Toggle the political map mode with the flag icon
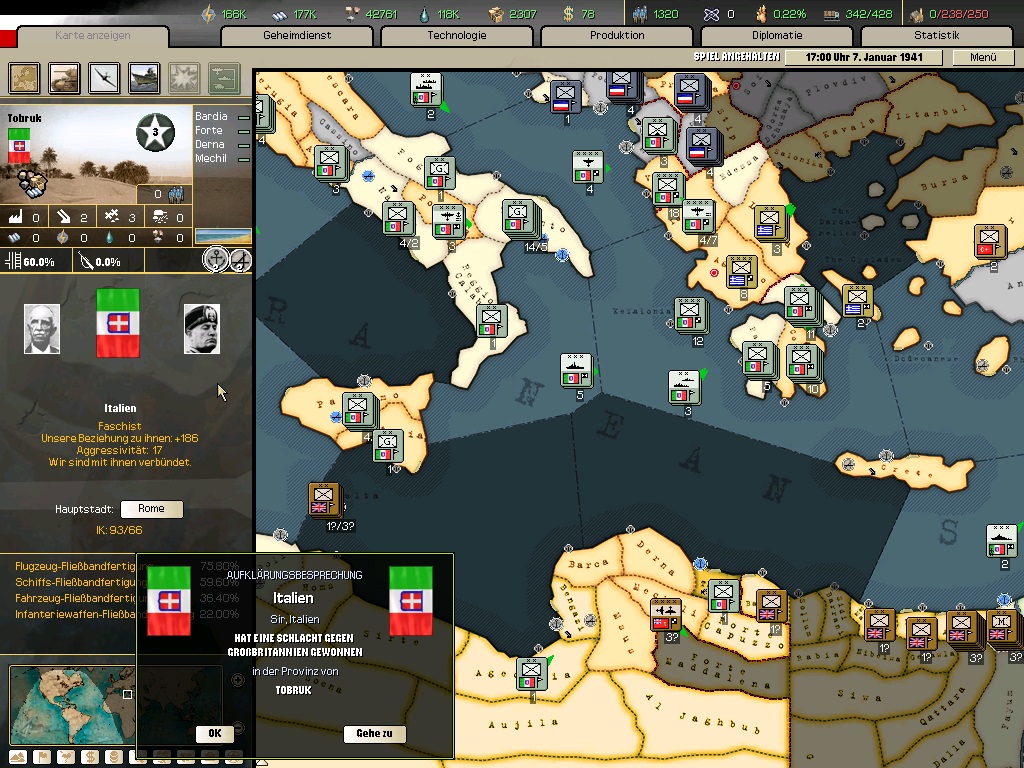1024x768 pixels. point(42,757)
